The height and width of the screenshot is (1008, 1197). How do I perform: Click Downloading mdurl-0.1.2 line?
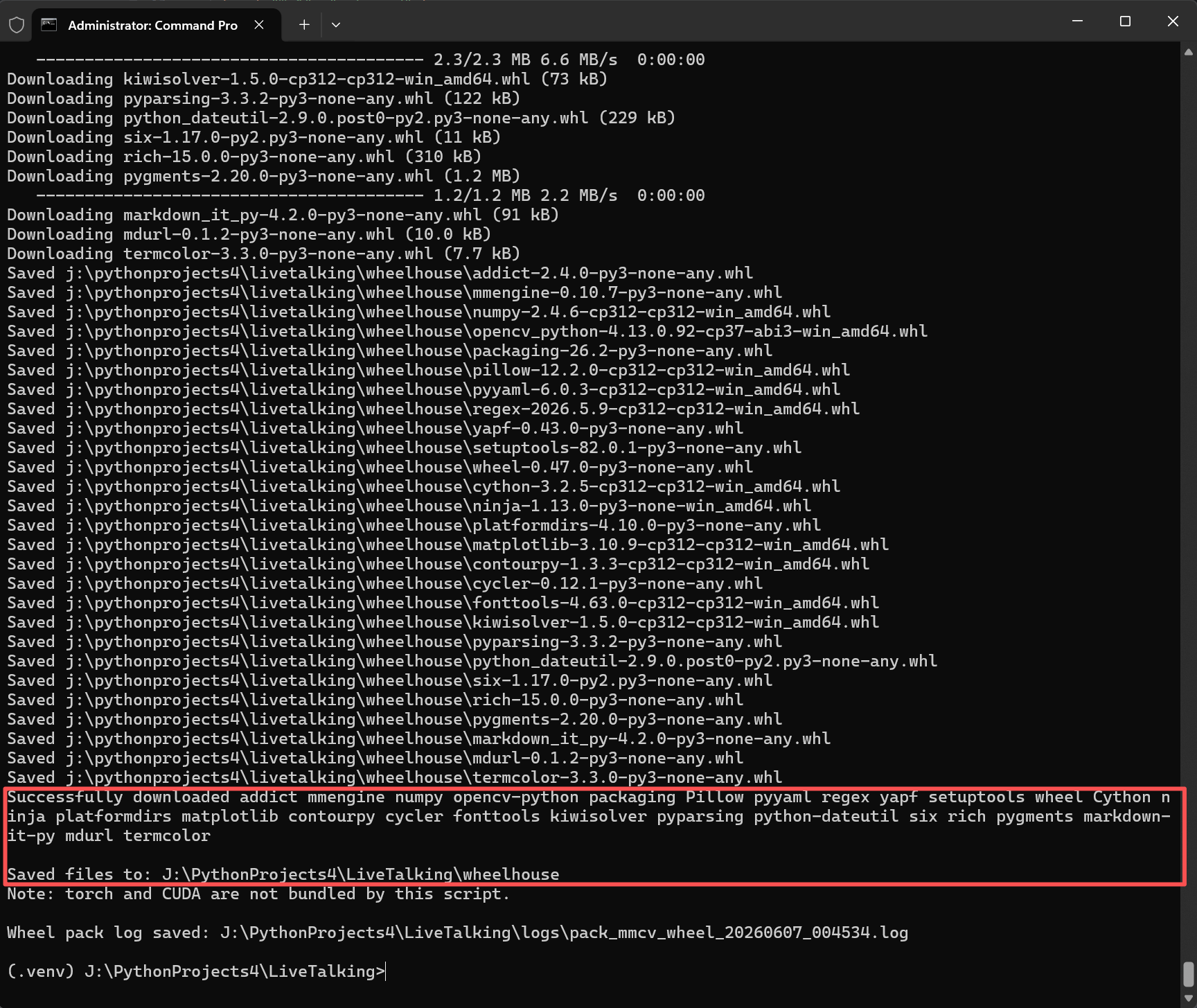[249, 234]
